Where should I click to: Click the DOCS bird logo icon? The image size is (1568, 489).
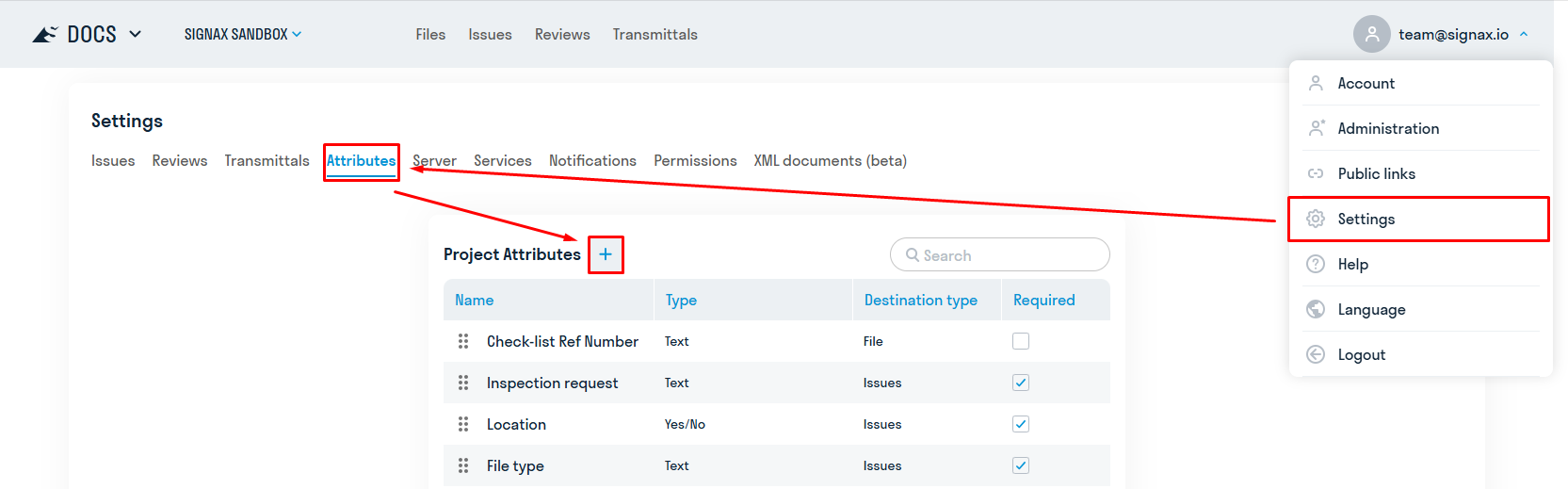point(44,35)
